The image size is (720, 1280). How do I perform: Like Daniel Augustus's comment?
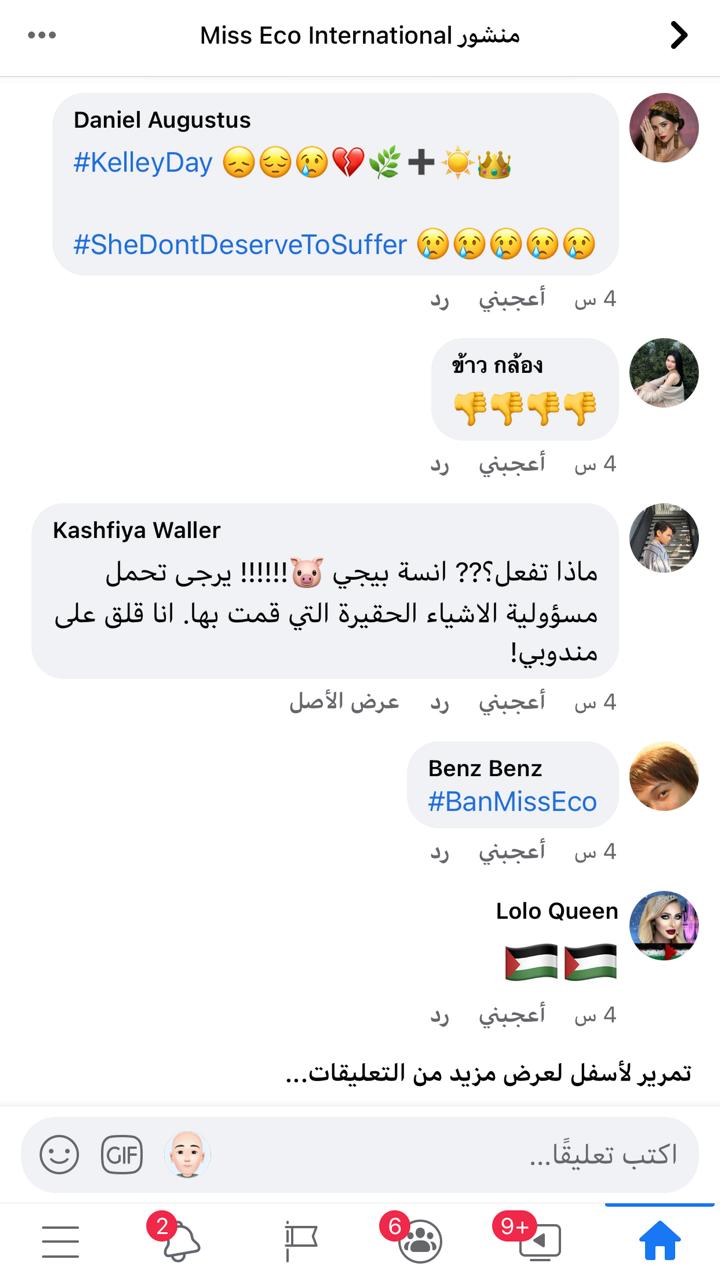[x=511, y=298]
